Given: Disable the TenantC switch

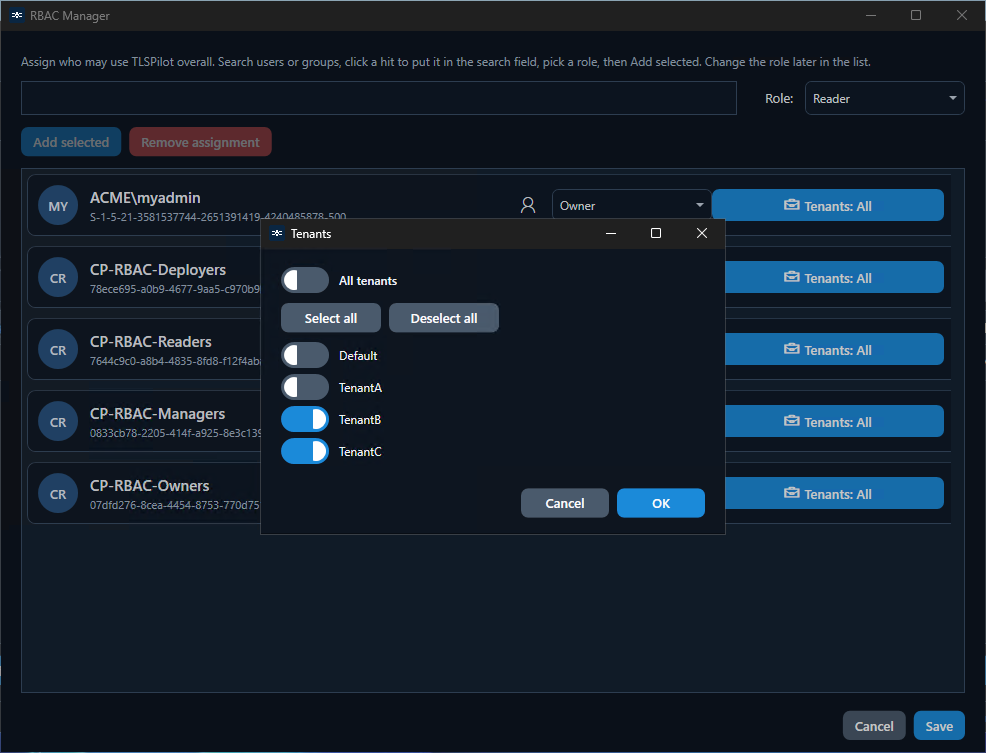Looking at the screenshot, I should [x=305, y=452].
